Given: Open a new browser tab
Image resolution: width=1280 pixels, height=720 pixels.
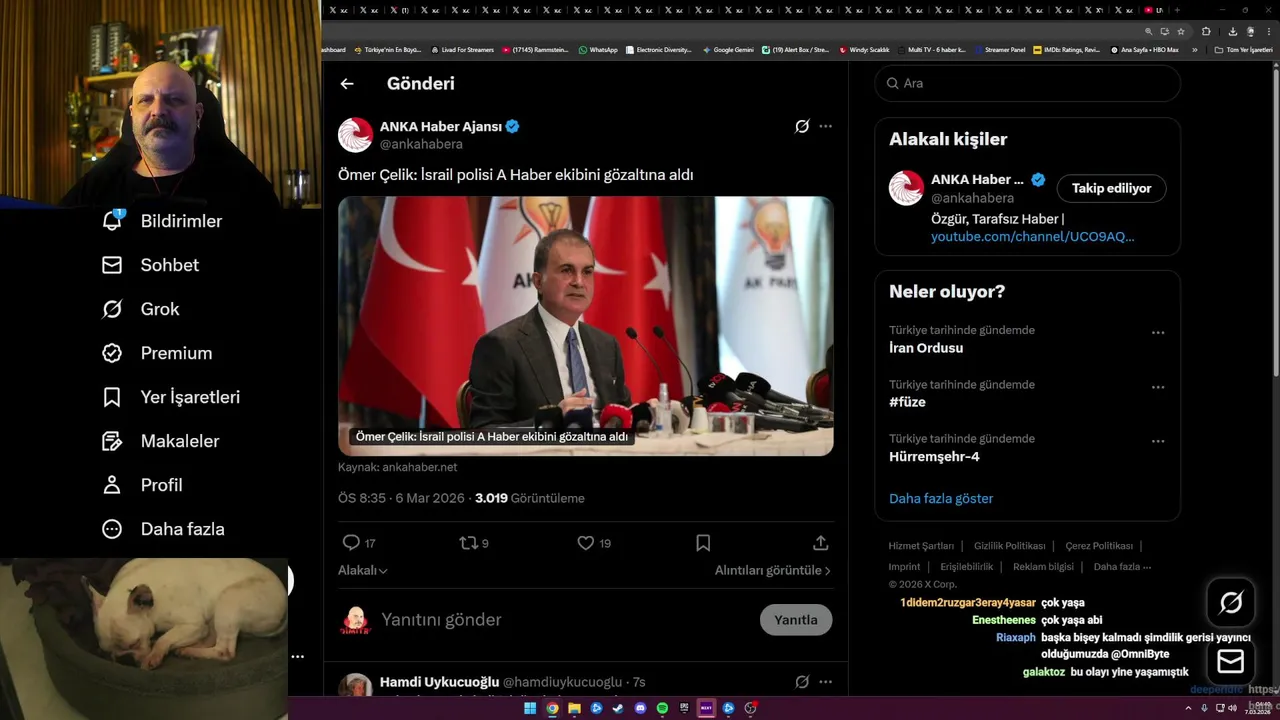Looking at the screenshot, I should (x=1177, y=10).
